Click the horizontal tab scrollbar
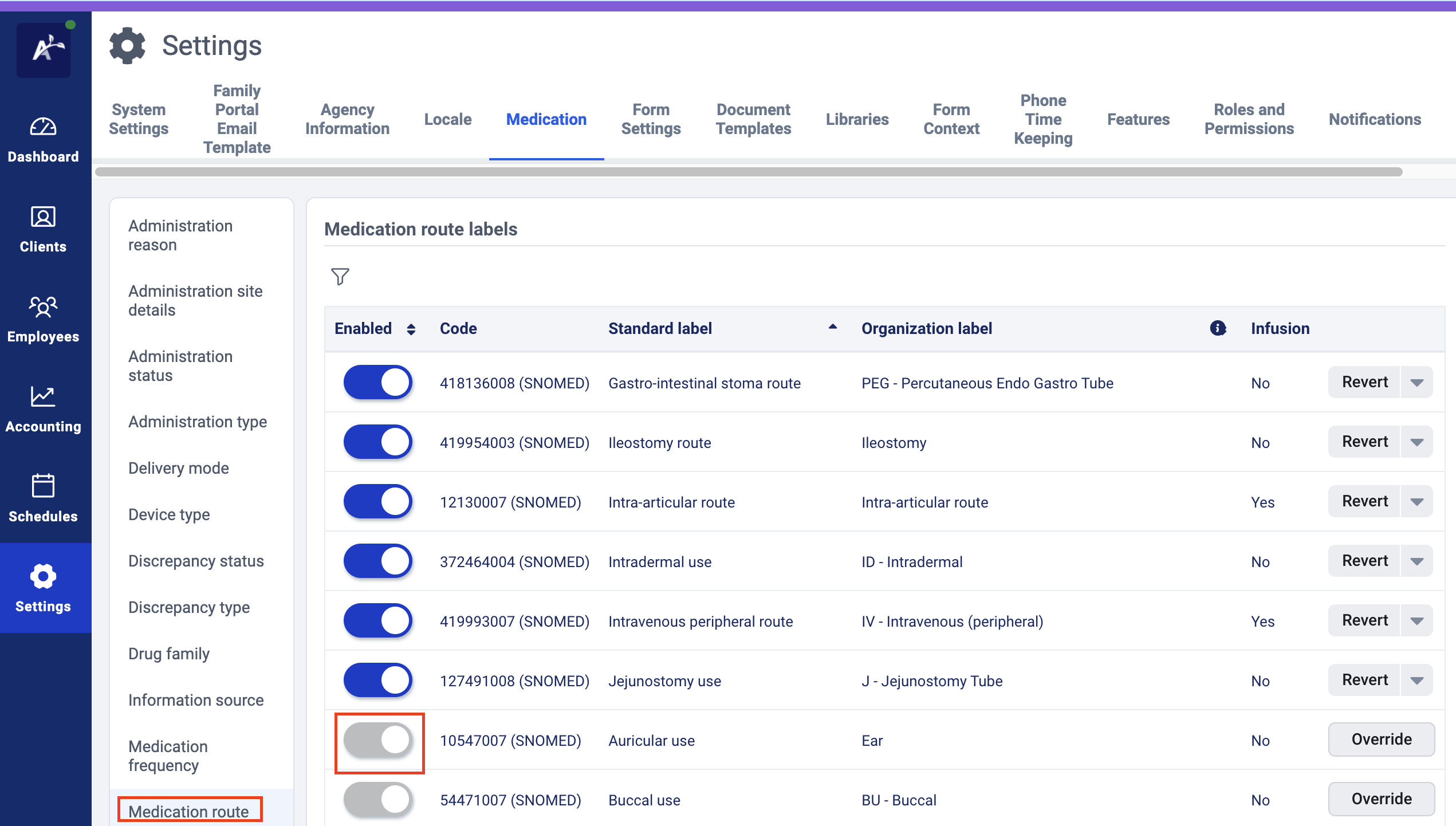 [x=748, y=172]
